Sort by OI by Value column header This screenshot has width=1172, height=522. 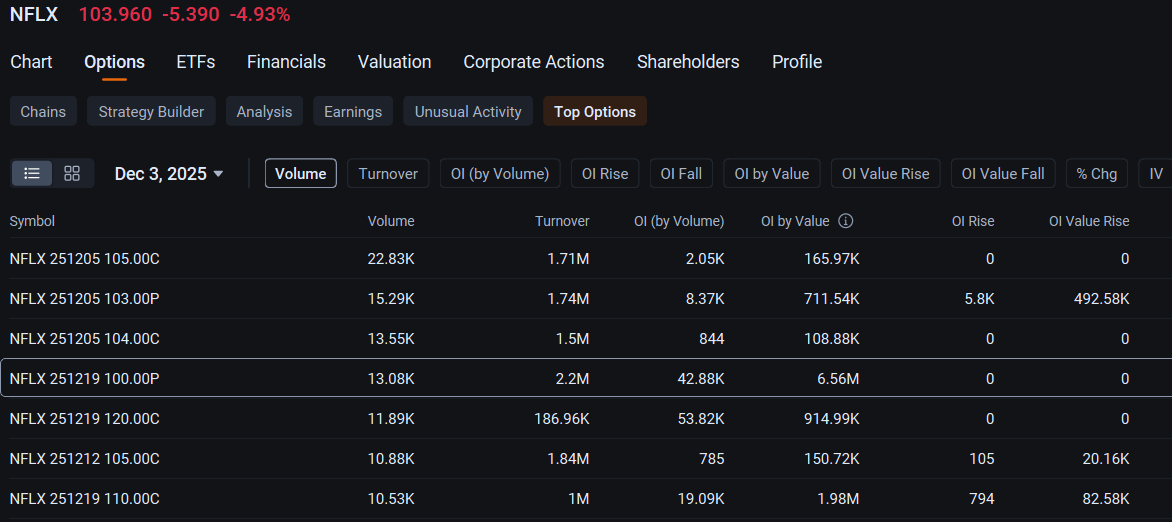click(795, 221)
